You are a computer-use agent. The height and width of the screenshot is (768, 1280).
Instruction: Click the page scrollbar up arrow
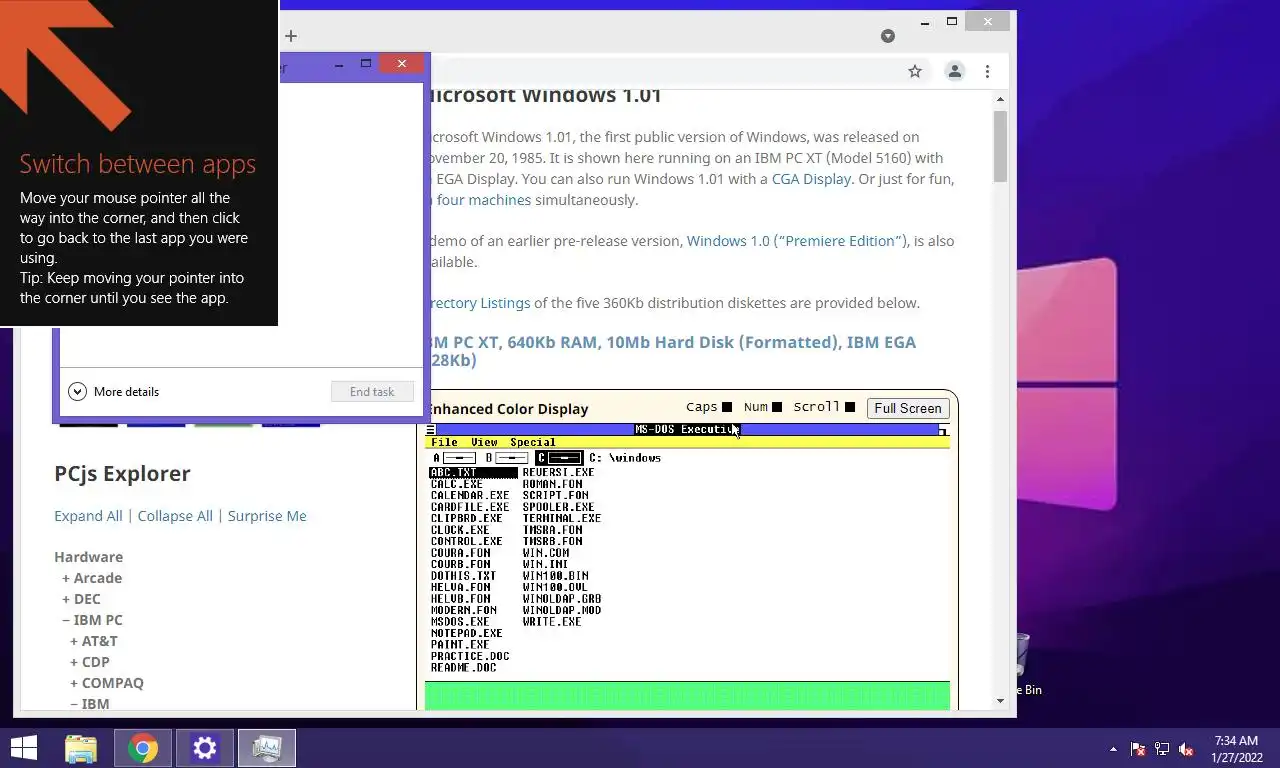[1001, 99]
